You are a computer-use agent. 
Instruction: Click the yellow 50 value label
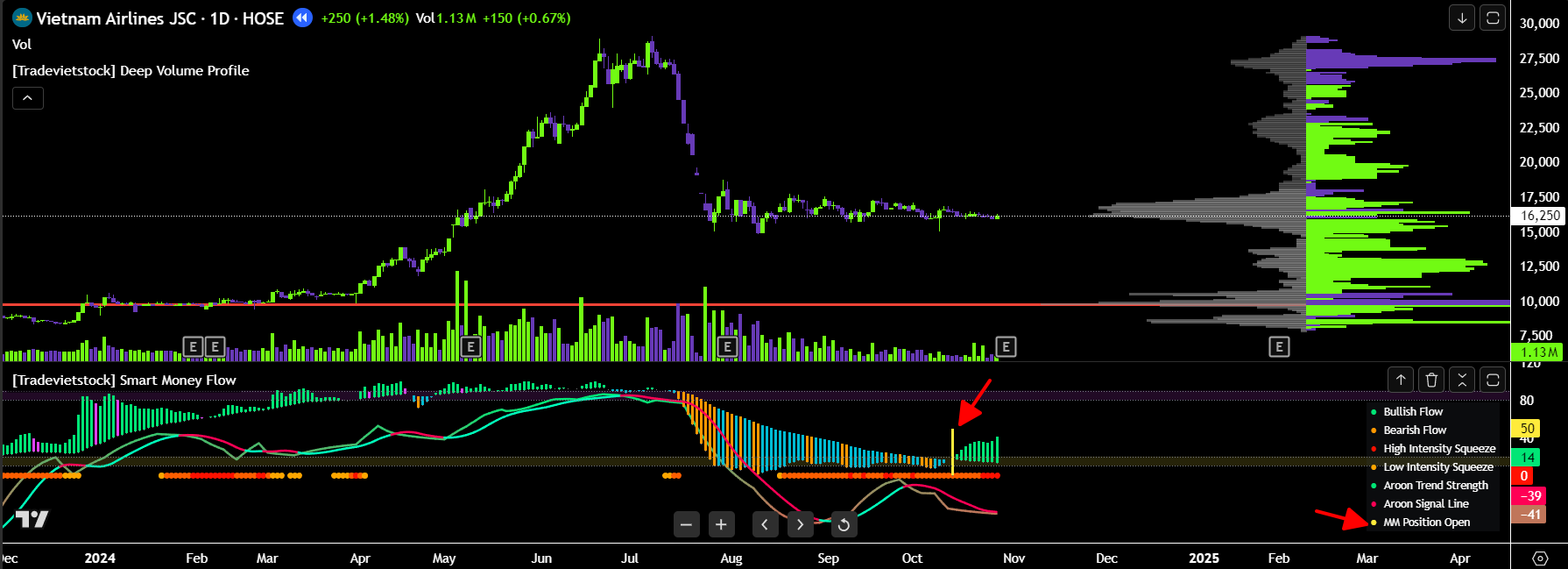point(1527,429)
